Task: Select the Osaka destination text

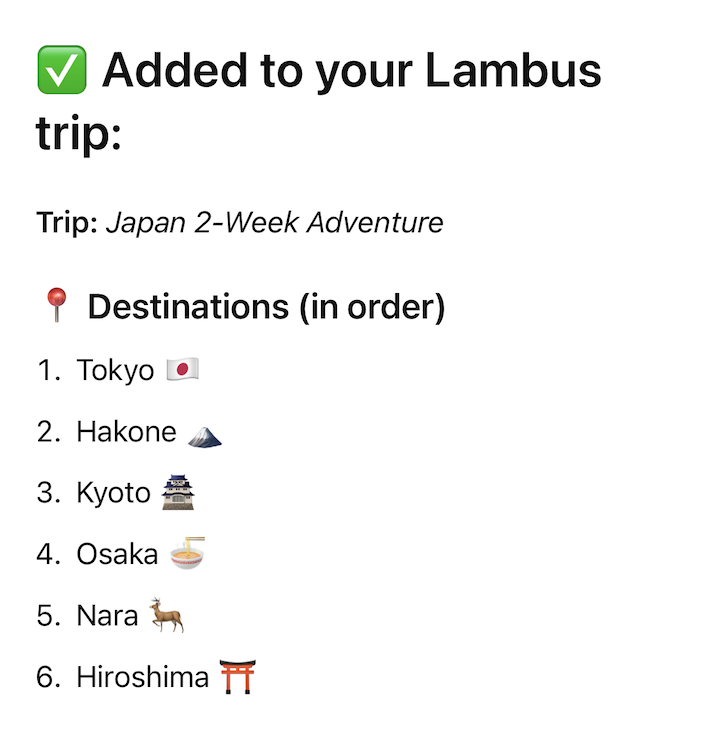Action: point(117,555)
